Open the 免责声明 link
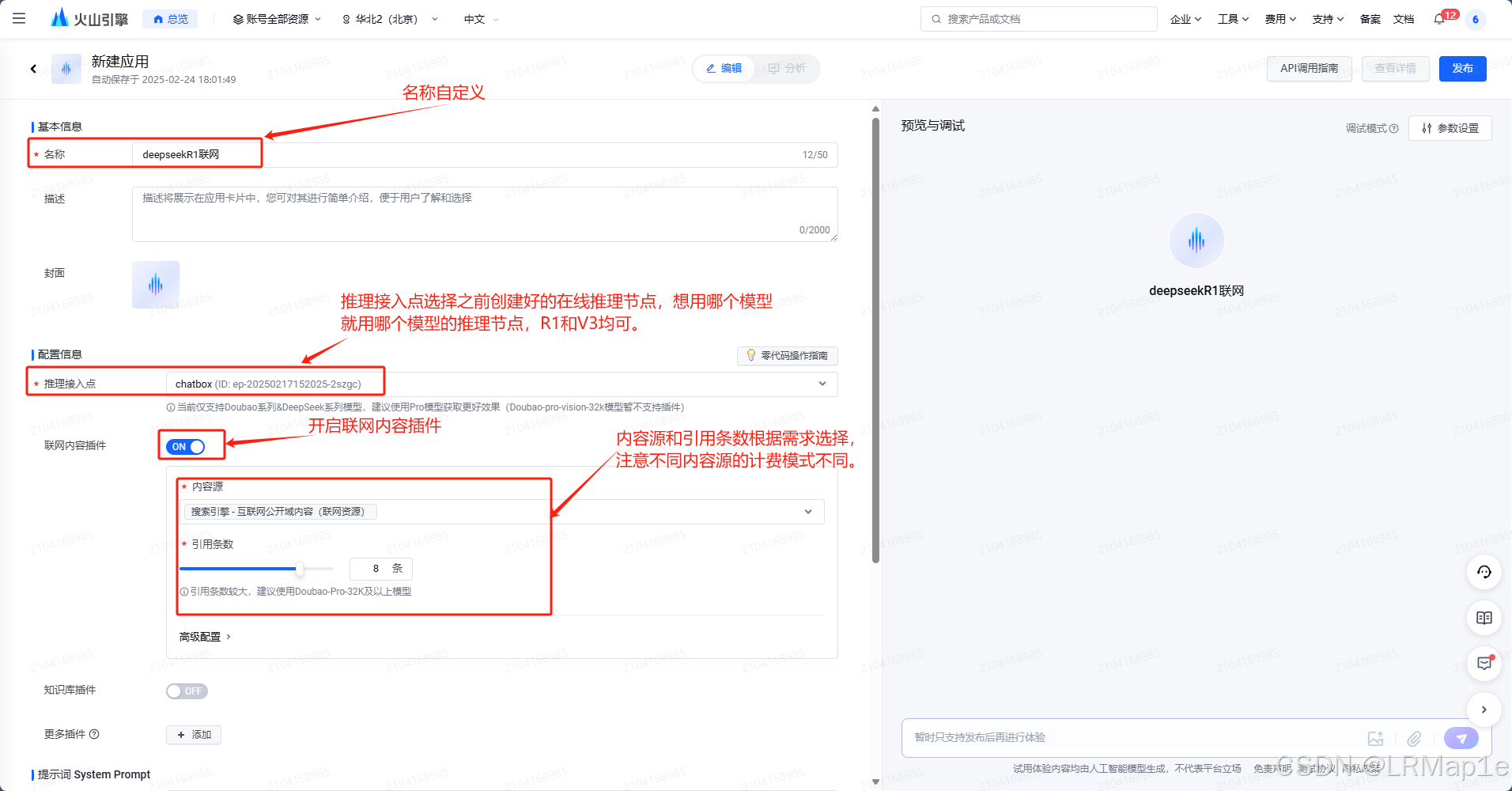 coord(1272,769)
